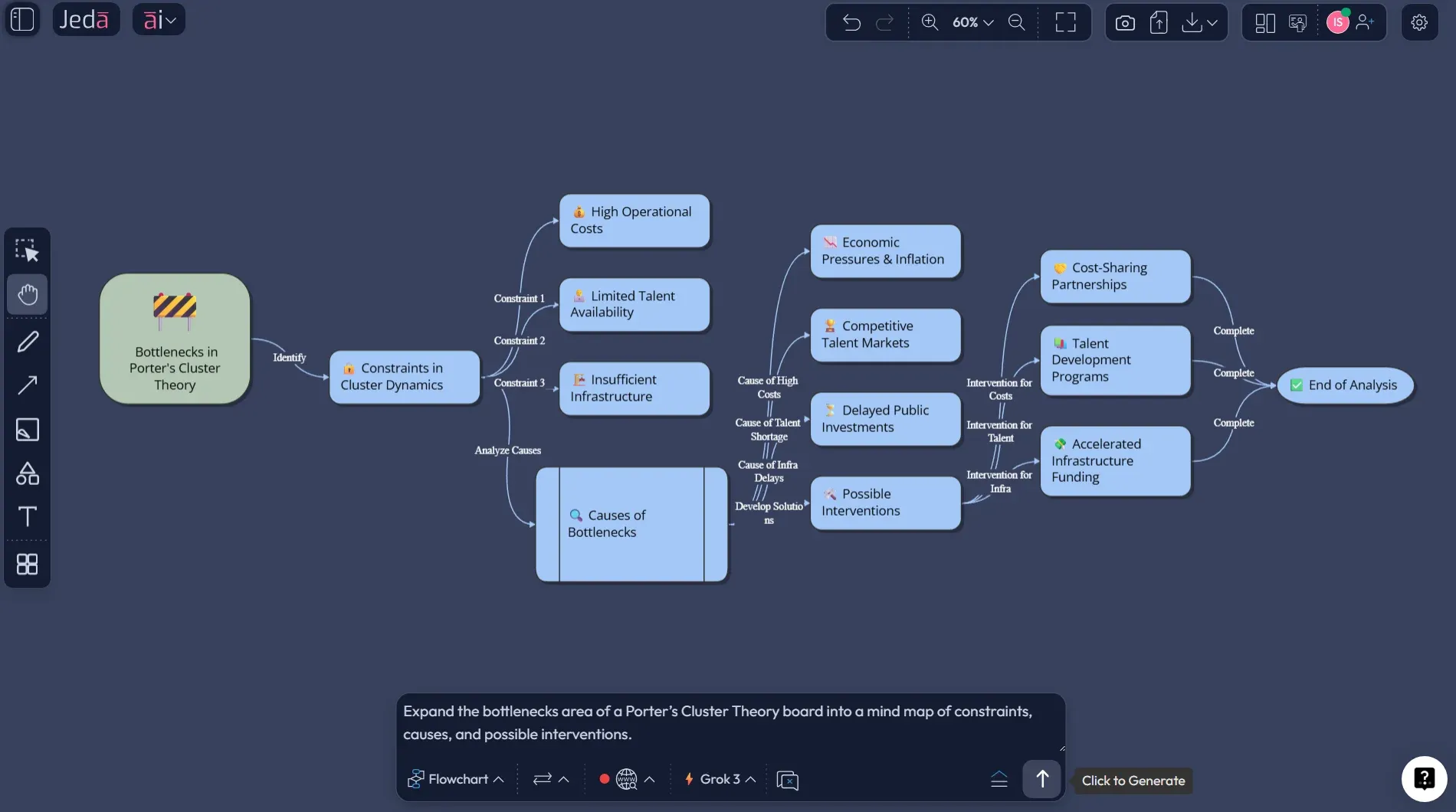The height and width of the screenshot is (812, 1456).
Task: Open the templates grid tool
Action: (28, 565)
